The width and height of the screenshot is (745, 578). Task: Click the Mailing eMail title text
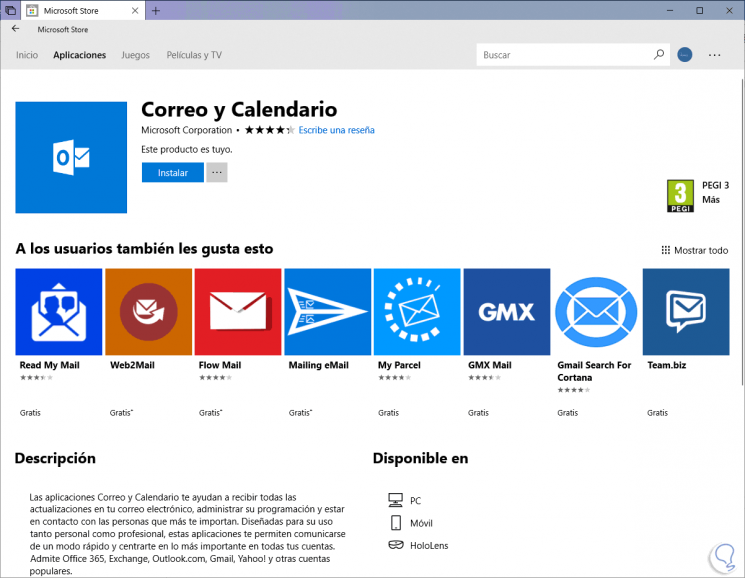coord(318,365)
